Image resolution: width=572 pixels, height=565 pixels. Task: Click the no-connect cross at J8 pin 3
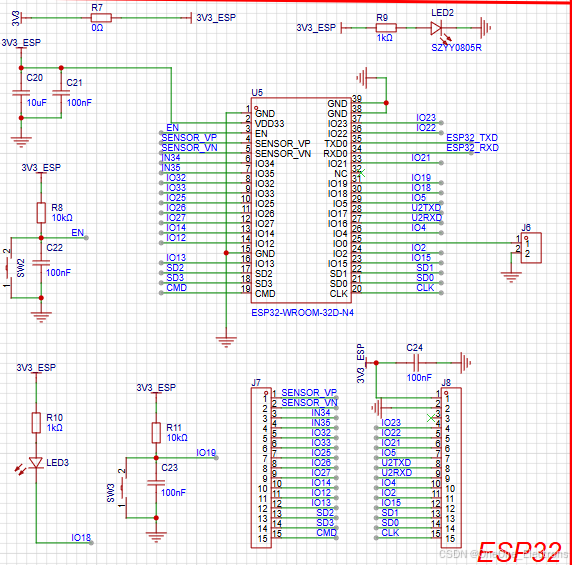click(431, 418)
